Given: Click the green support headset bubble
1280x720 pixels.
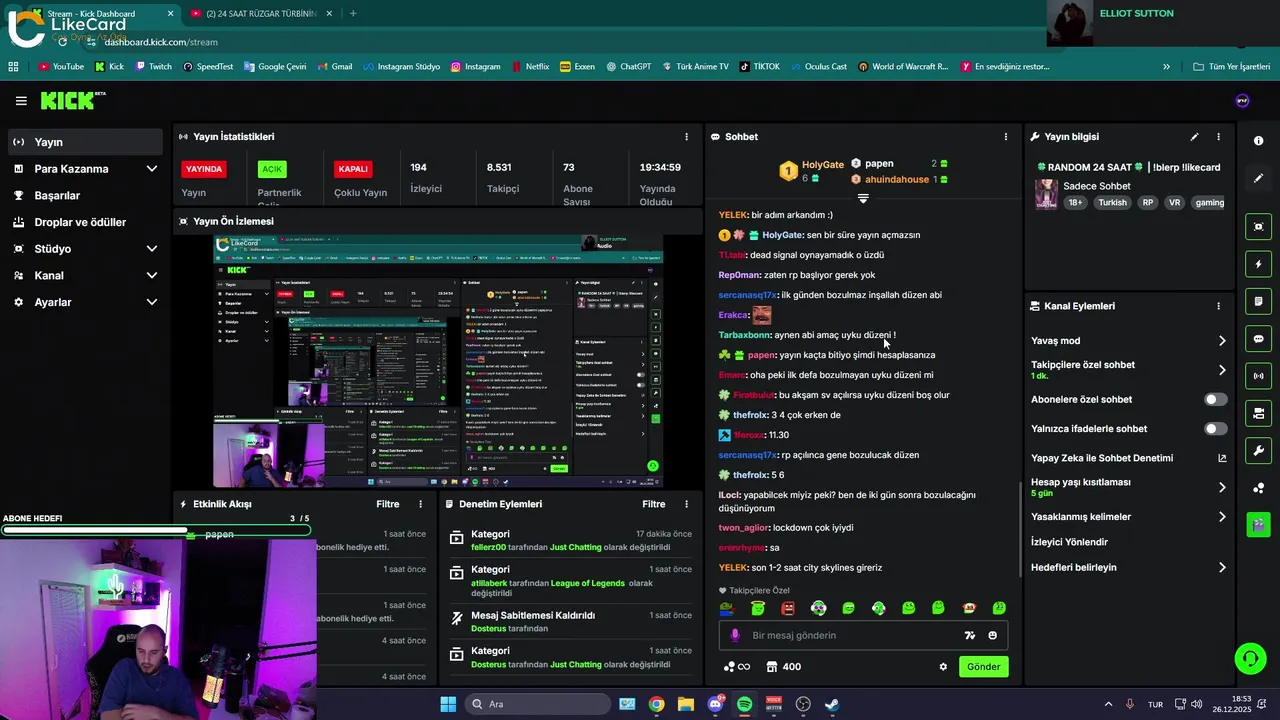Looking at the screenshot, I should coord(1250,658).
